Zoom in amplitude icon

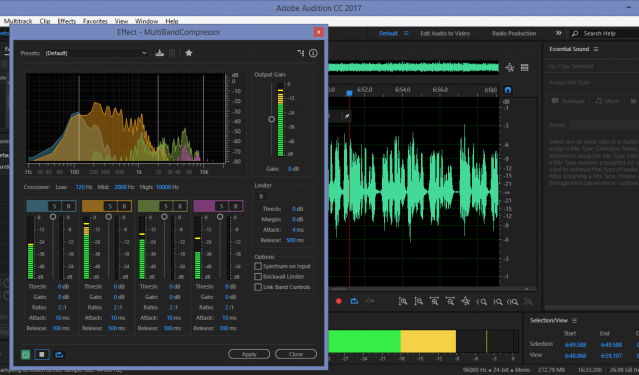coord(403,302)
